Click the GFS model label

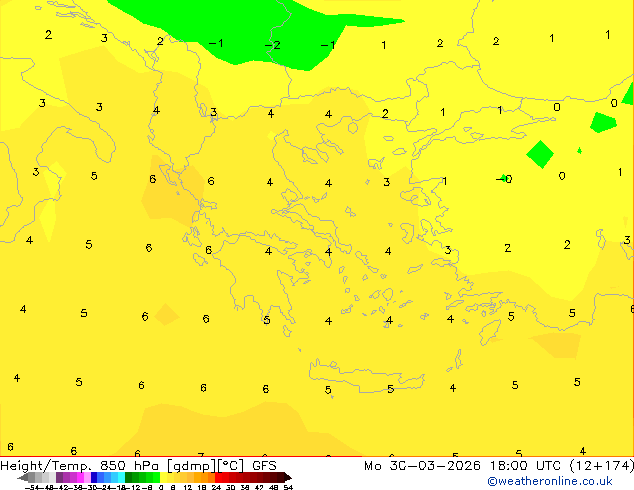(264, 466)
